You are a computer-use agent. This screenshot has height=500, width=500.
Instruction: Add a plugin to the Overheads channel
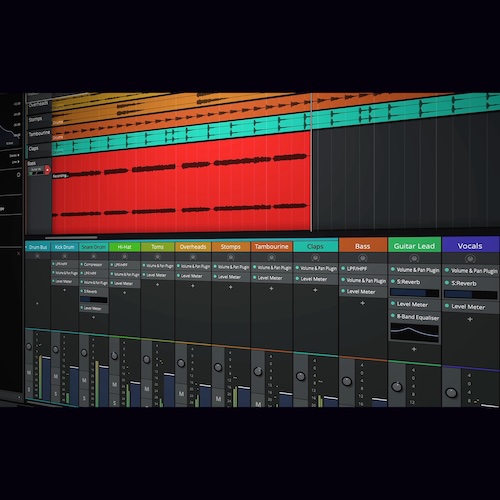tap(193, 286)
